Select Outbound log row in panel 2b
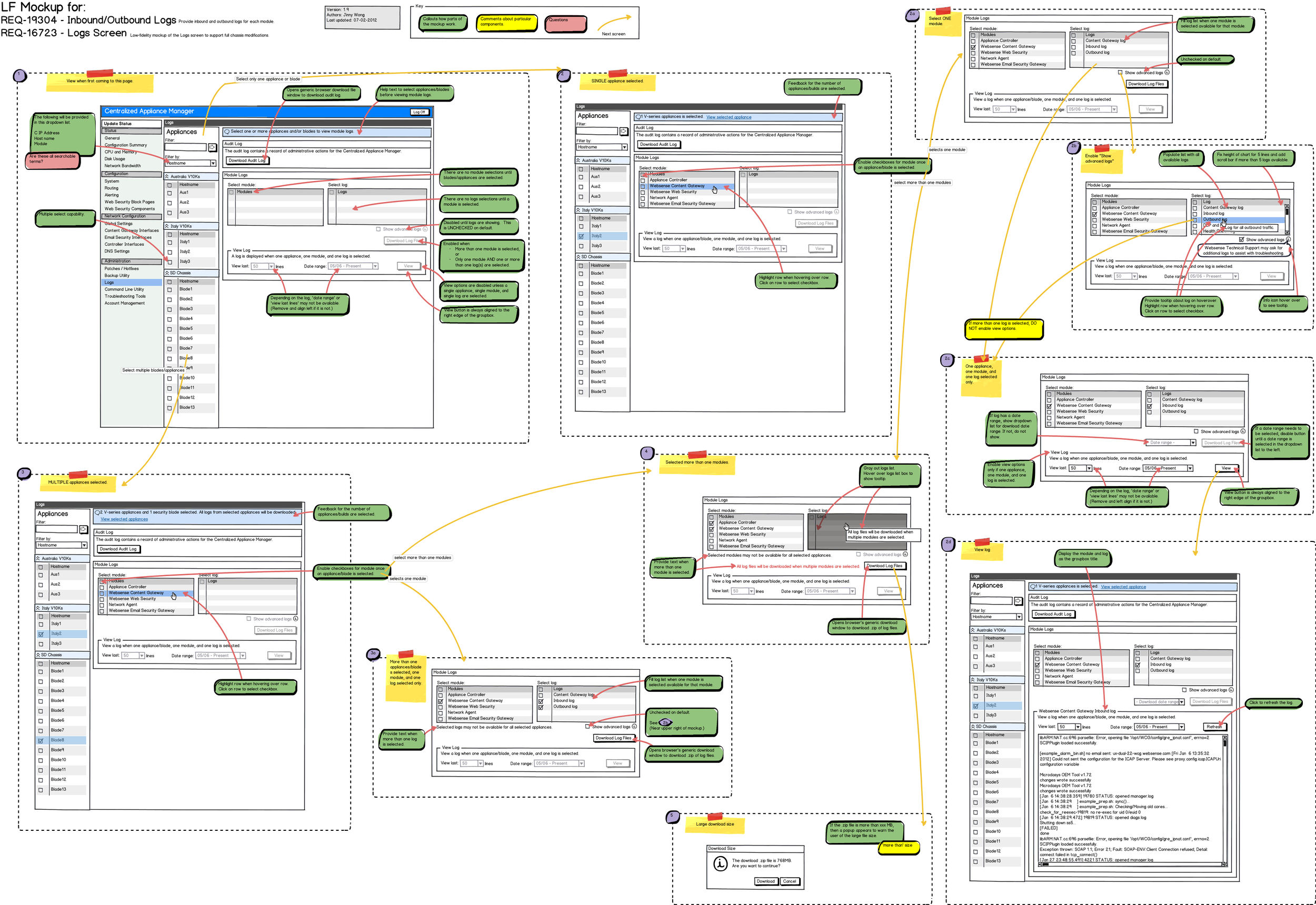Screen dimensions: 1316x905 tap(1237, 219)
